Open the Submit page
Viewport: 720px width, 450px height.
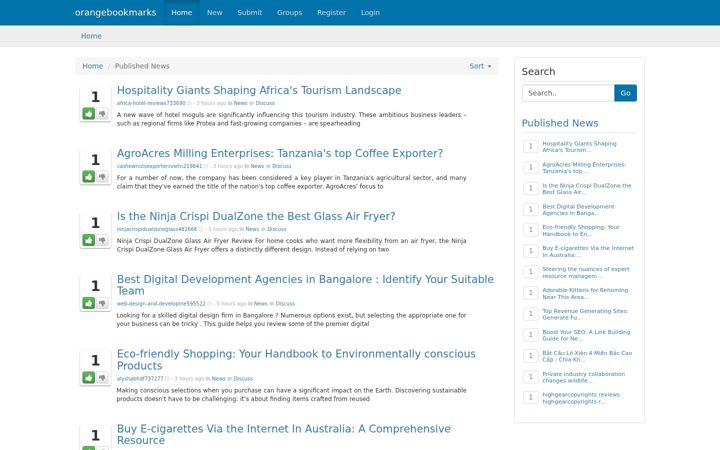coord(249,12)
